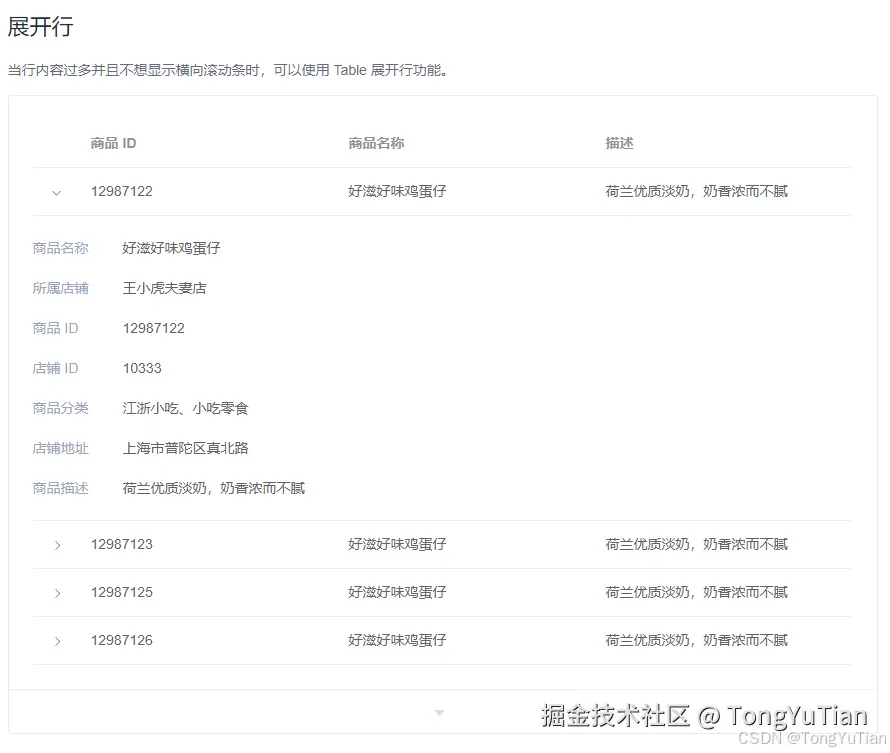This screenshot has height=753, width=890.
Task: Click the right-arrow chevron next to 12987125
Action: tap(57, 593)
